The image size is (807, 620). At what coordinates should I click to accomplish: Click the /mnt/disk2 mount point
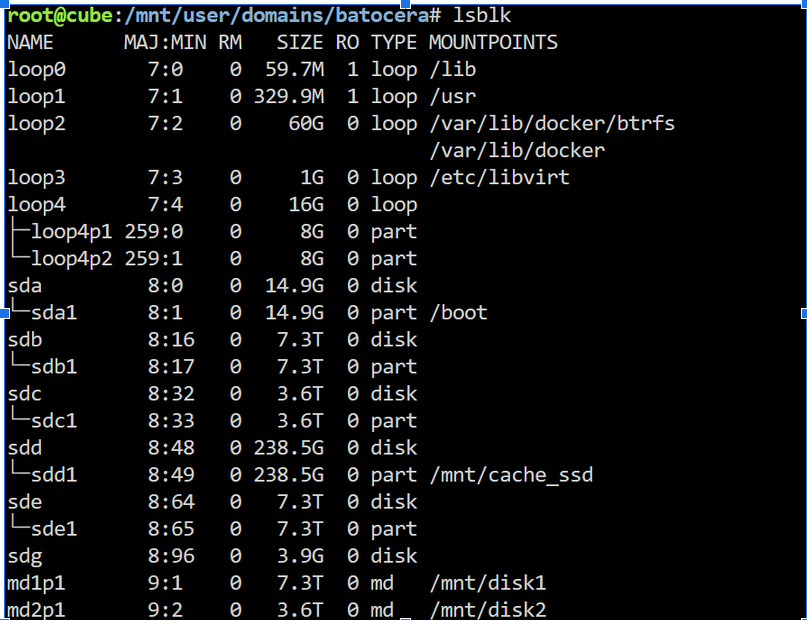(486, 610)
